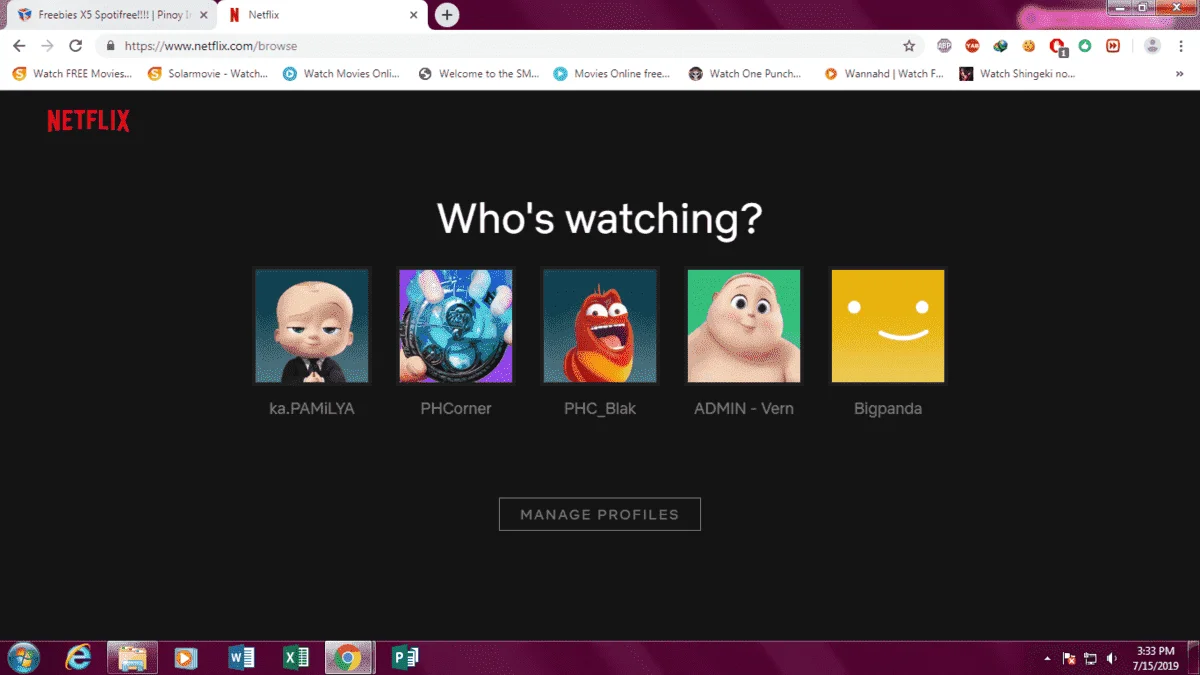1200x675 pixels.
Task: Expand the hidden bookmarks chevron
Action: (1180, 74)
